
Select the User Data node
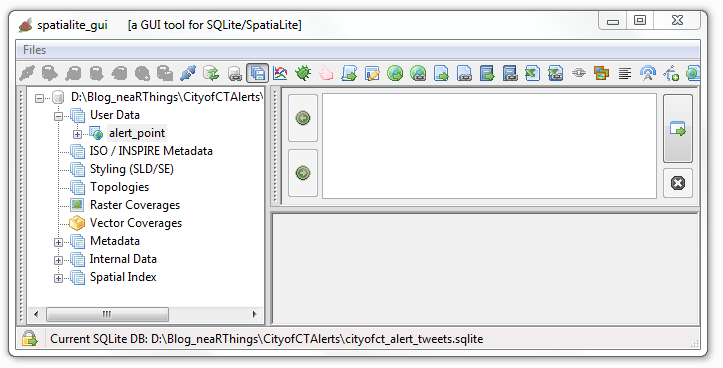(x=115, y=115)
